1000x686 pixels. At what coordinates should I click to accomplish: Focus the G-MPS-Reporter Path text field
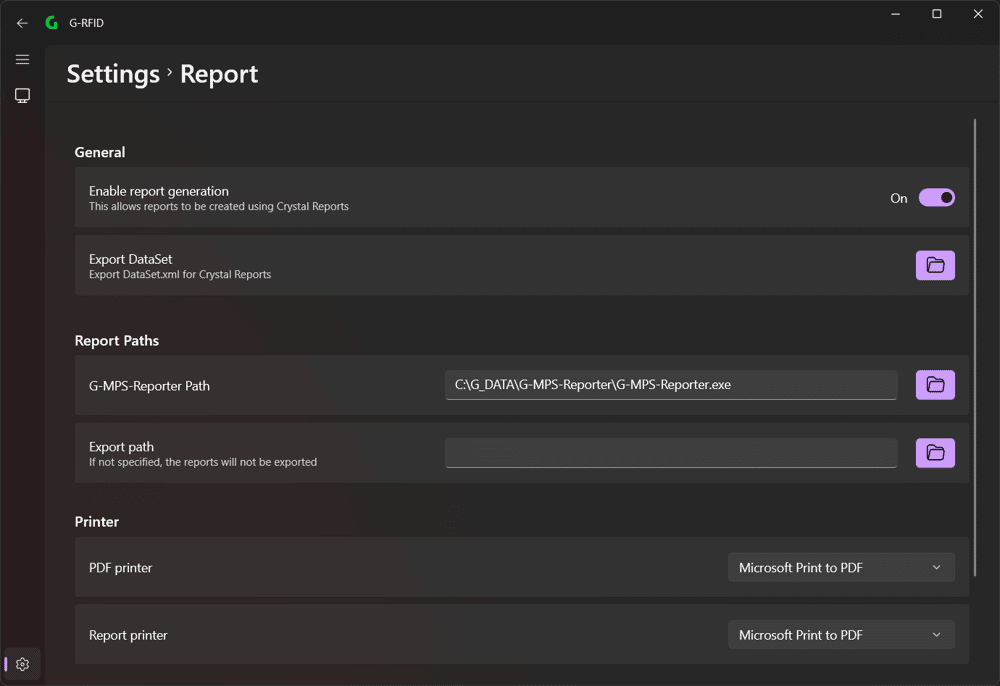[x=671, y=385]
